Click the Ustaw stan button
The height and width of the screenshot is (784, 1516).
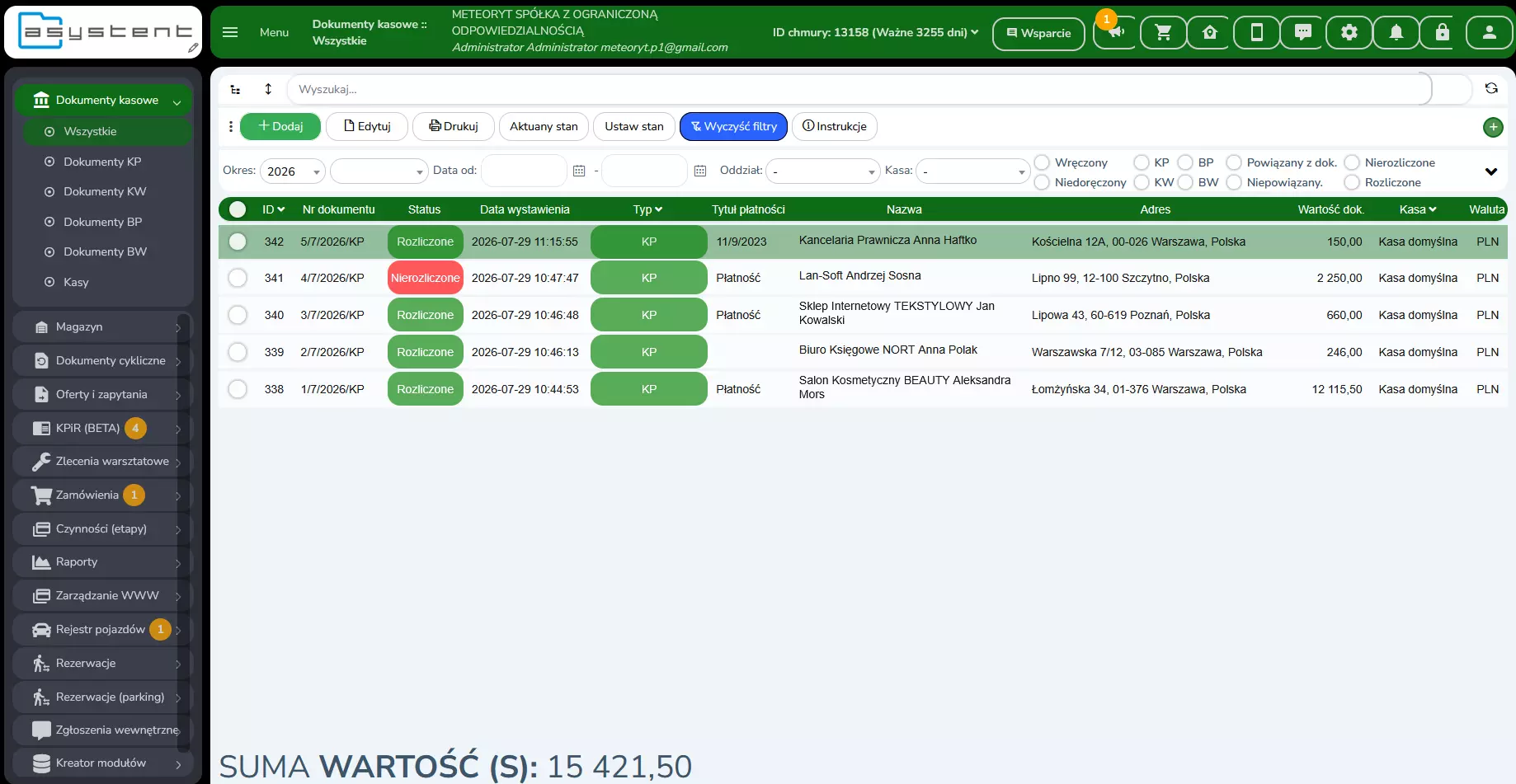pos(633,126)
